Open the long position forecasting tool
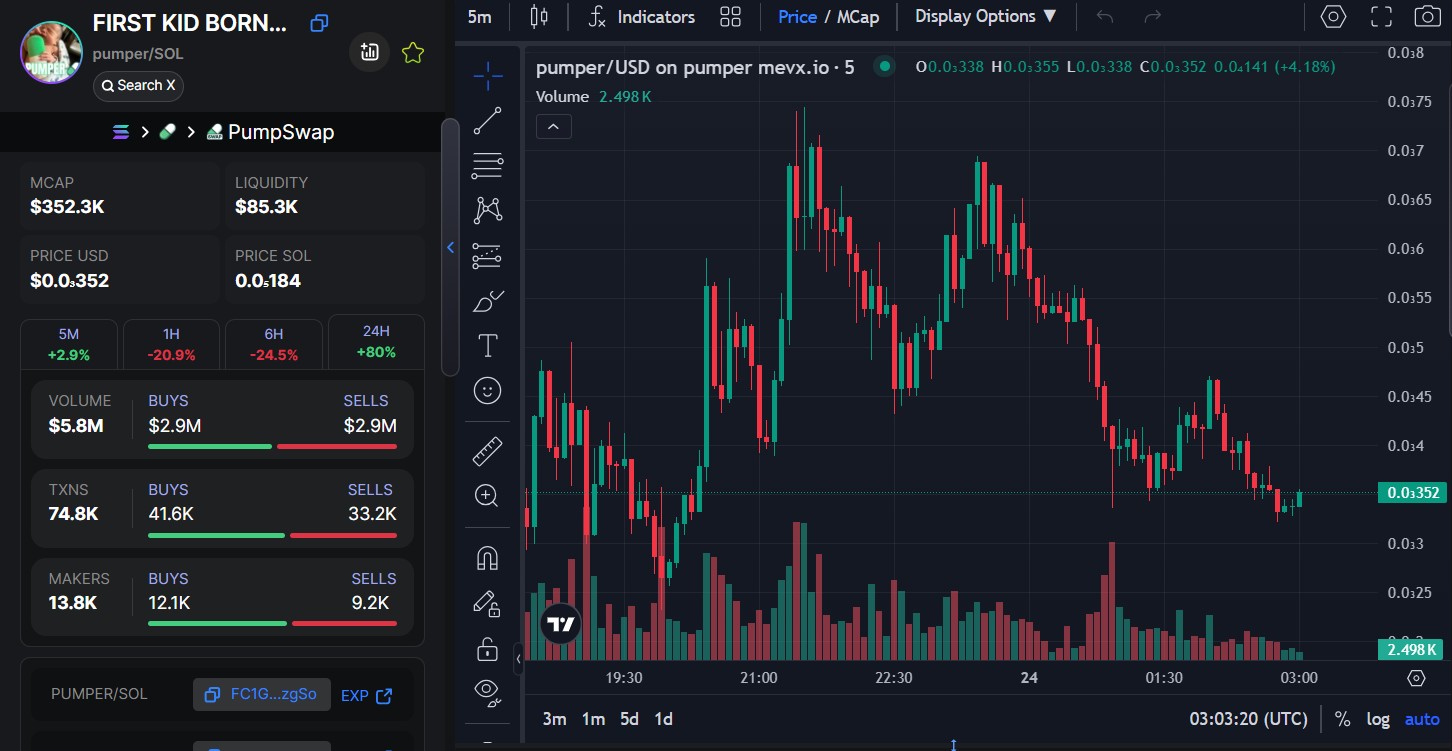Viewport: 1452px width, 751px height. click(x=488, y=256)
